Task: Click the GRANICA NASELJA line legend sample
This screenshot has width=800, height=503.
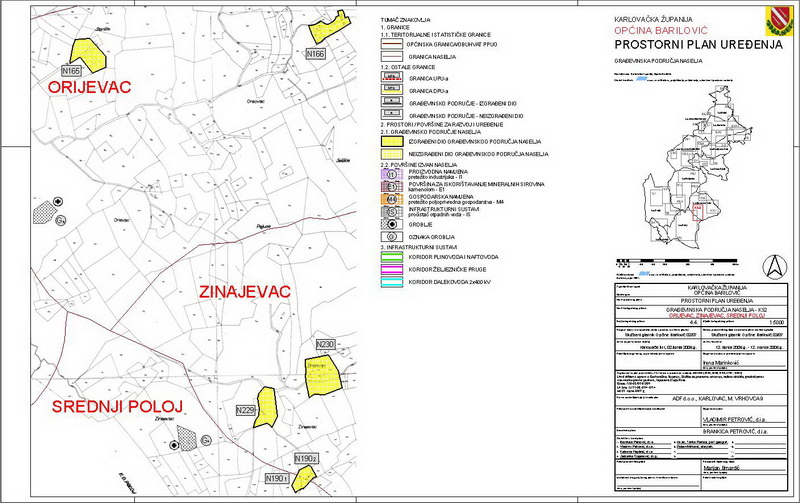Action: 391,57
